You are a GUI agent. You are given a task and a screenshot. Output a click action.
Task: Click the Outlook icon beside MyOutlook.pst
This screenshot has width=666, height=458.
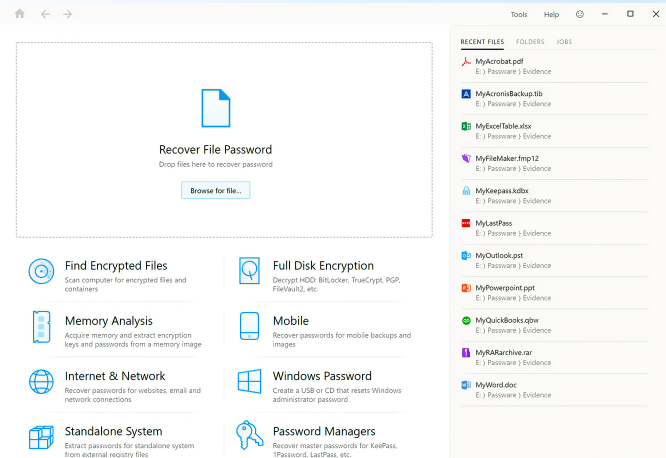pos(466,255)
